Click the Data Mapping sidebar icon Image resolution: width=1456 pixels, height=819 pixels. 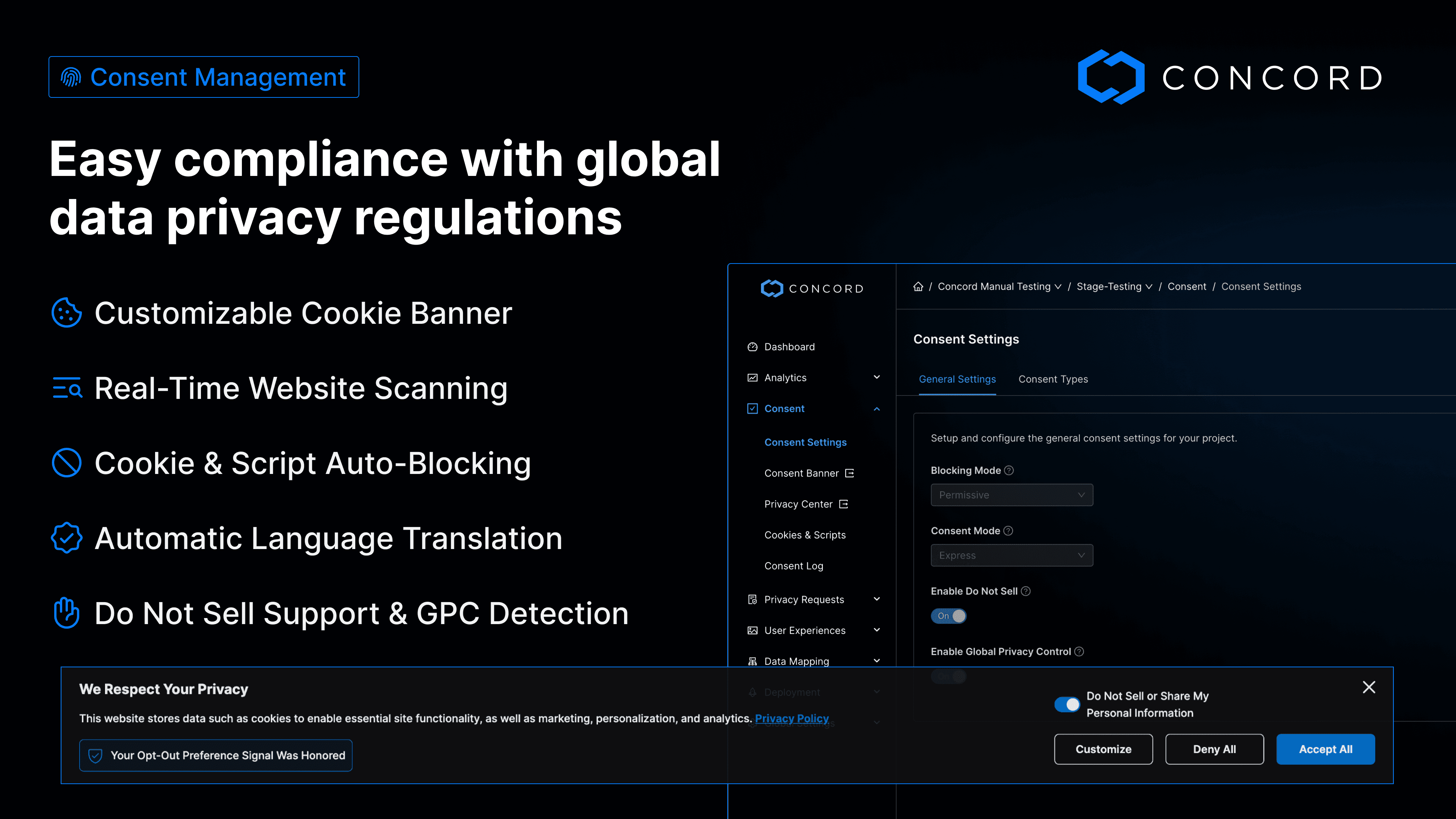click(x=752, y=661)
